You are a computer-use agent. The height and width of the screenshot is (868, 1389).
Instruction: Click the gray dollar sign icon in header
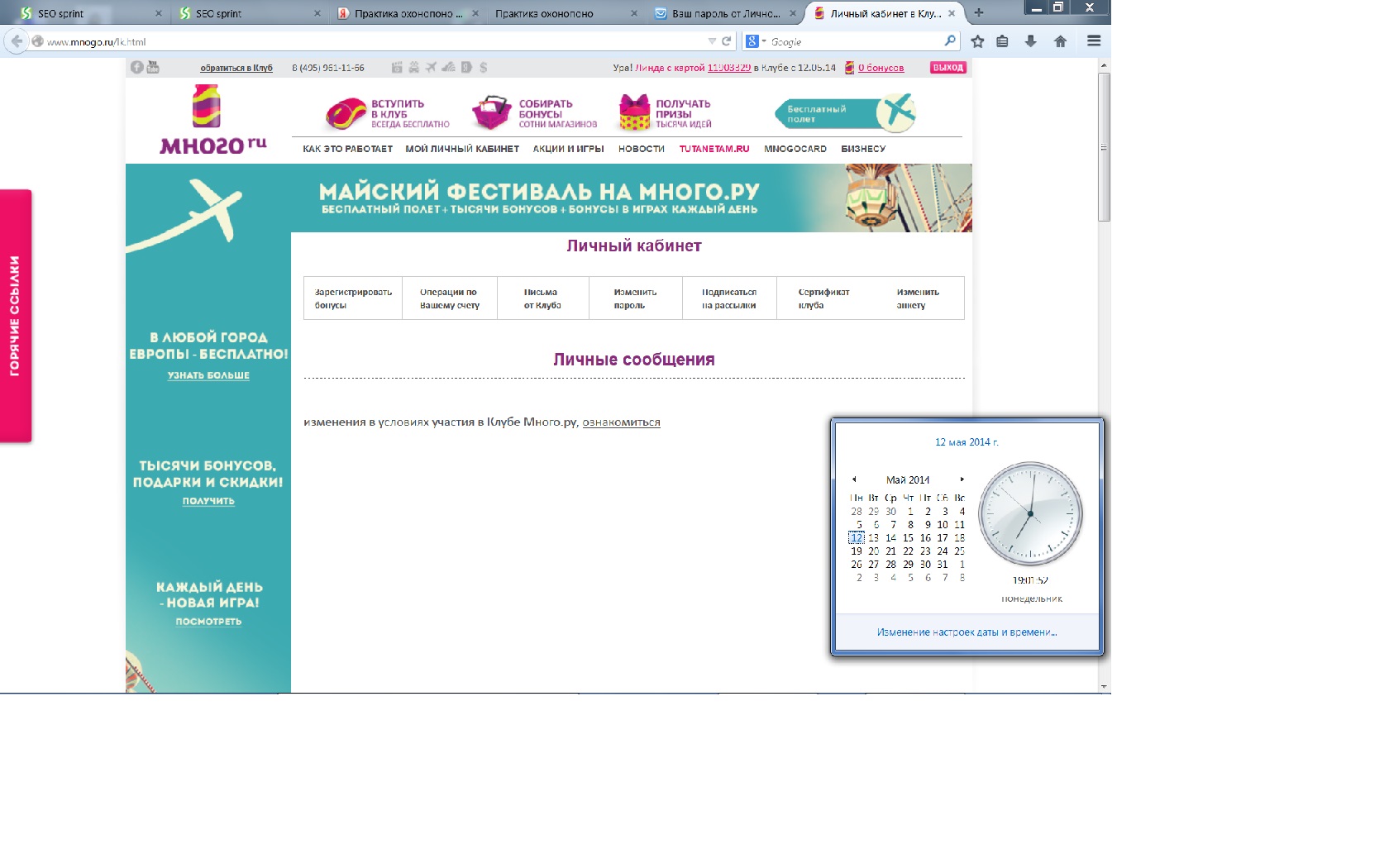(x=483, y=67)
